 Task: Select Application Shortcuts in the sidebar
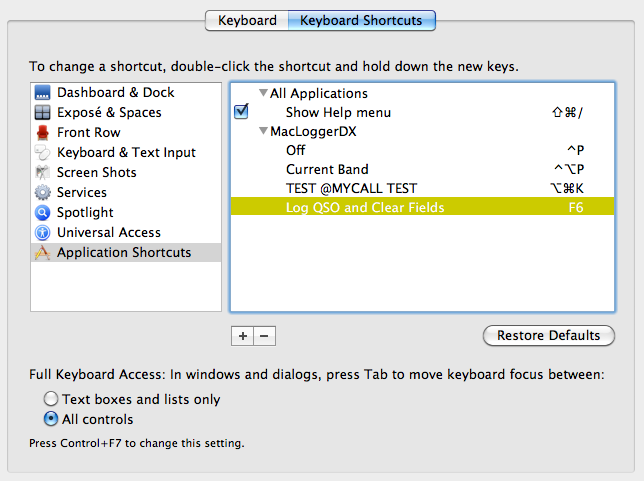click(x=123, y=253)
